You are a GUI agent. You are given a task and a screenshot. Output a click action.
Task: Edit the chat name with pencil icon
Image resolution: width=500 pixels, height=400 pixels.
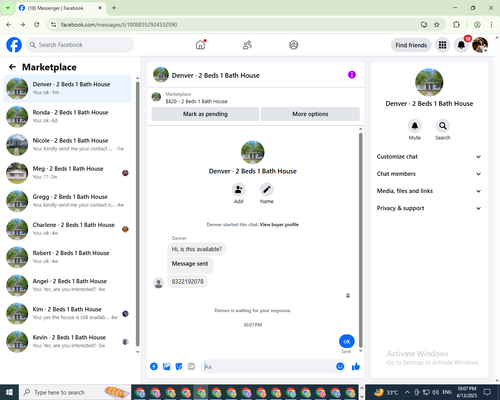267,189
